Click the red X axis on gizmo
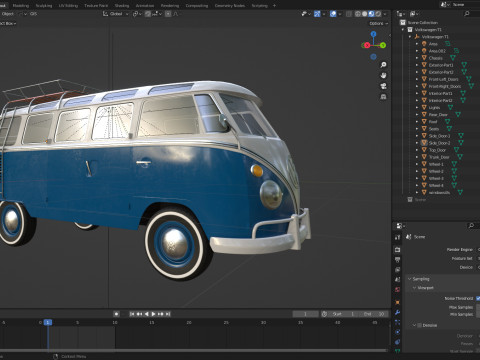This screenshot has height=360, width=480. pos(367,45)
